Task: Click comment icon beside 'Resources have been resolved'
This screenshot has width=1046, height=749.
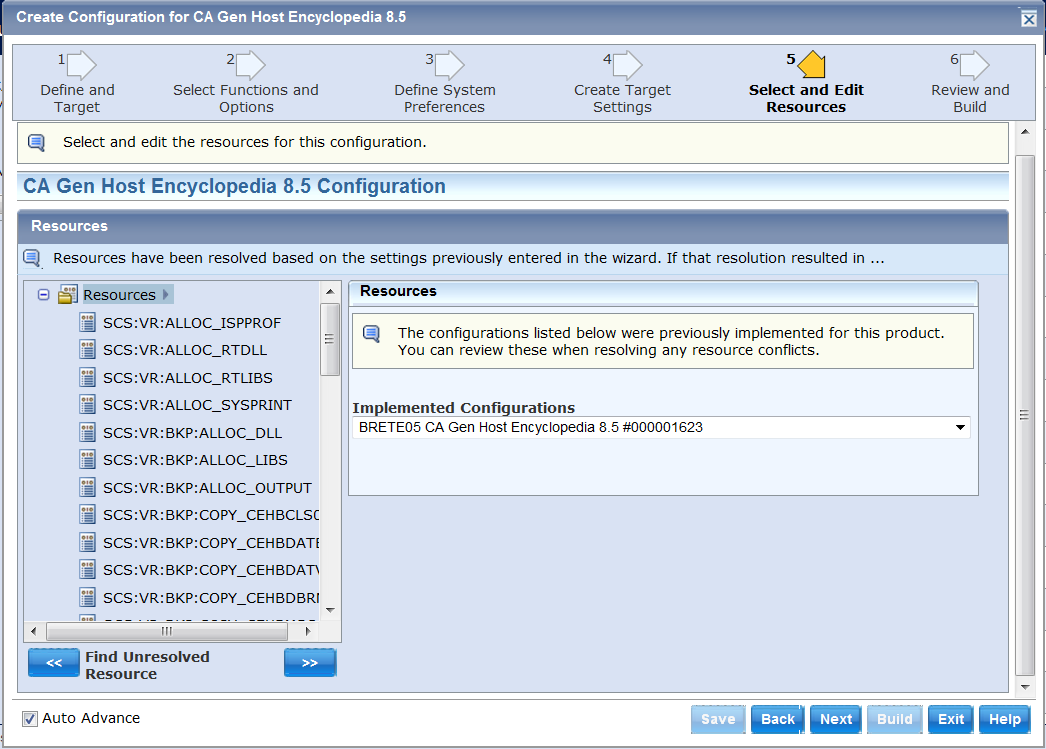Action: tap(33, 258)
